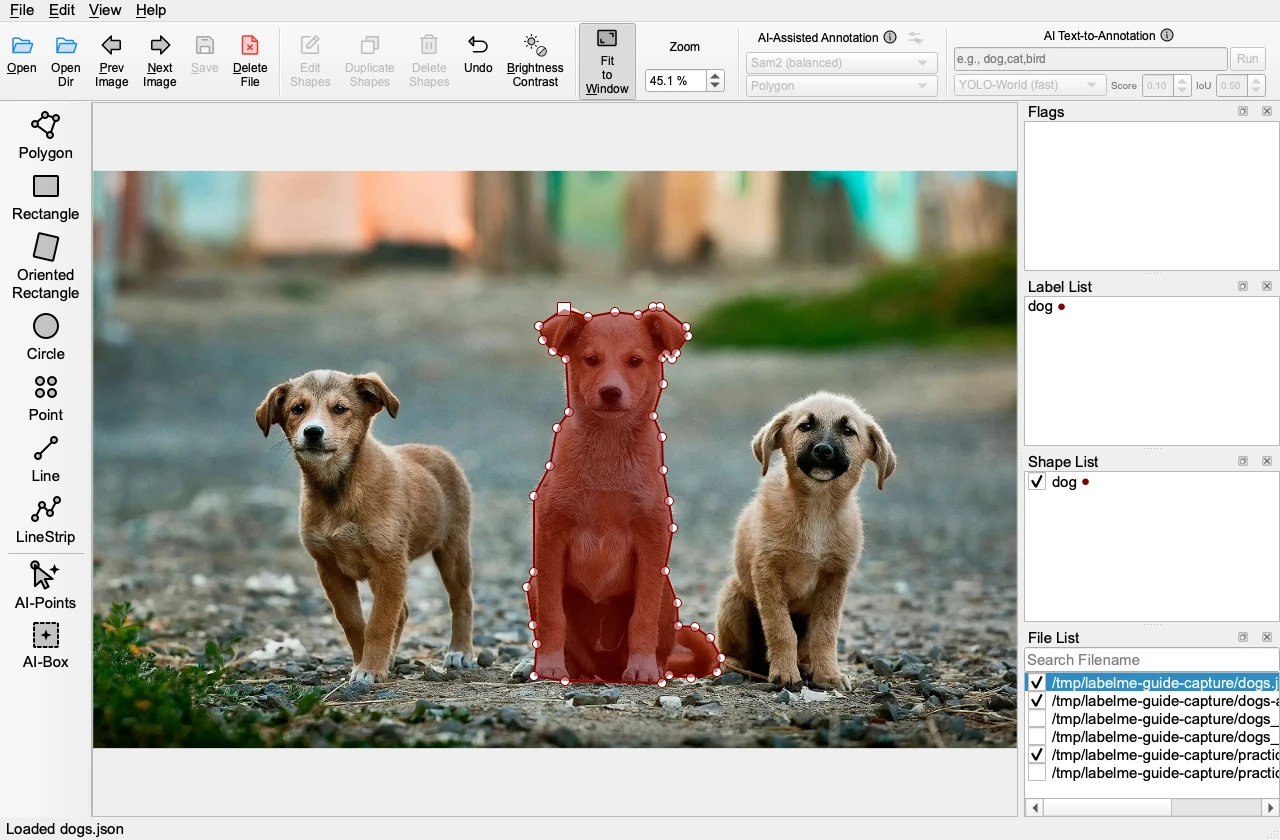
Task: Enable the AI-Points annotation tool
Action: click(46, 585)
